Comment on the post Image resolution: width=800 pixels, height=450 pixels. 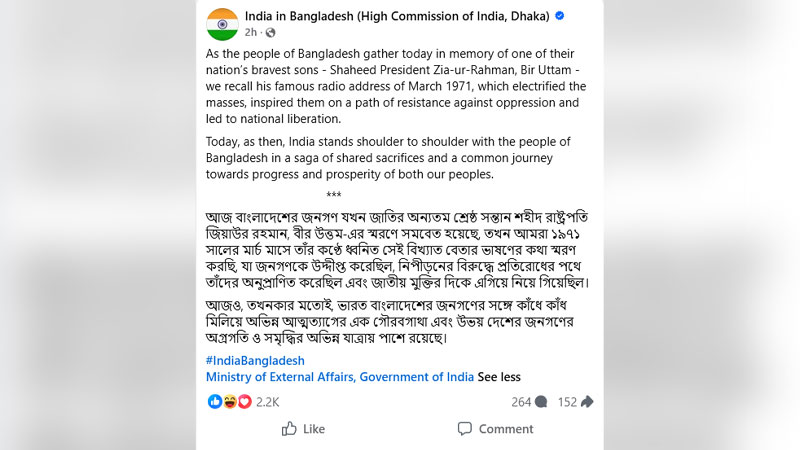click(x=495, y=429)
